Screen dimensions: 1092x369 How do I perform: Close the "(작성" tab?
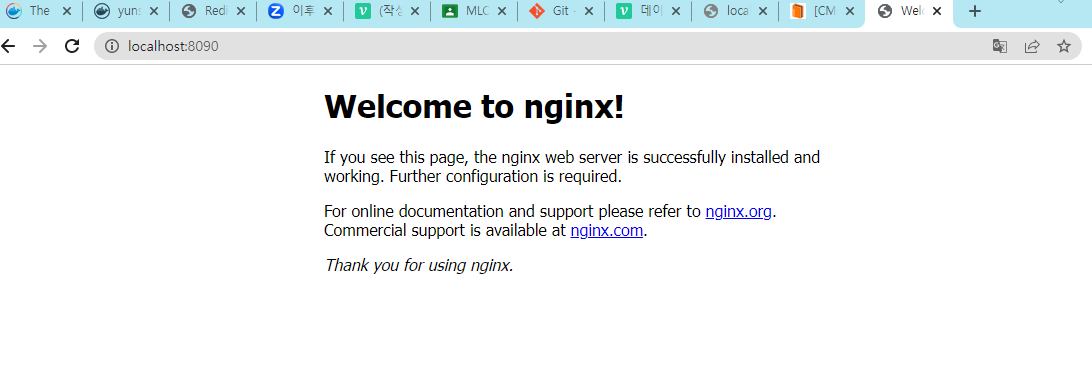[x=415, y=11]
